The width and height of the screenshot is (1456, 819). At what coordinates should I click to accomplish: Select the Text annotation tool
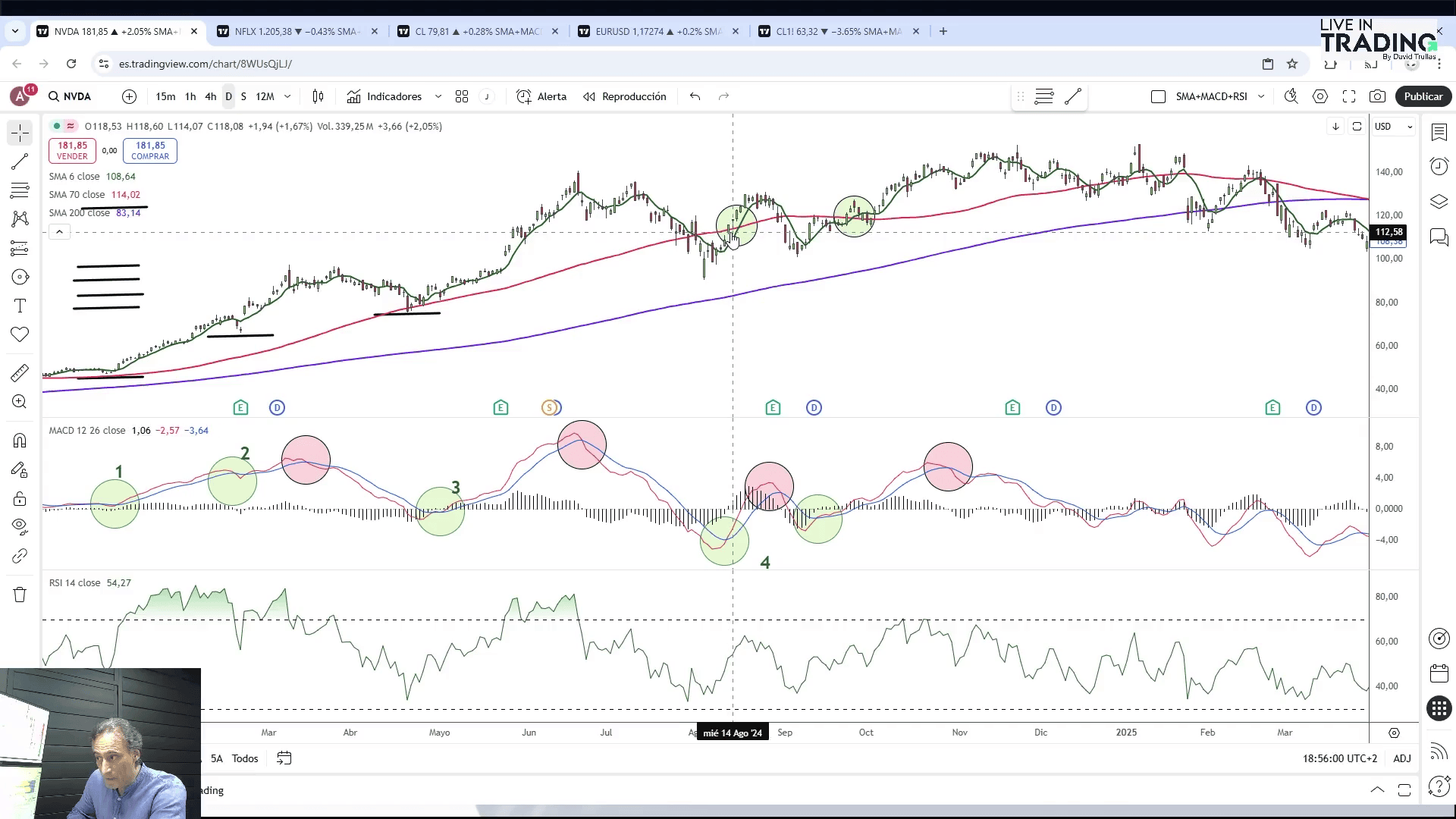(20, 306)
